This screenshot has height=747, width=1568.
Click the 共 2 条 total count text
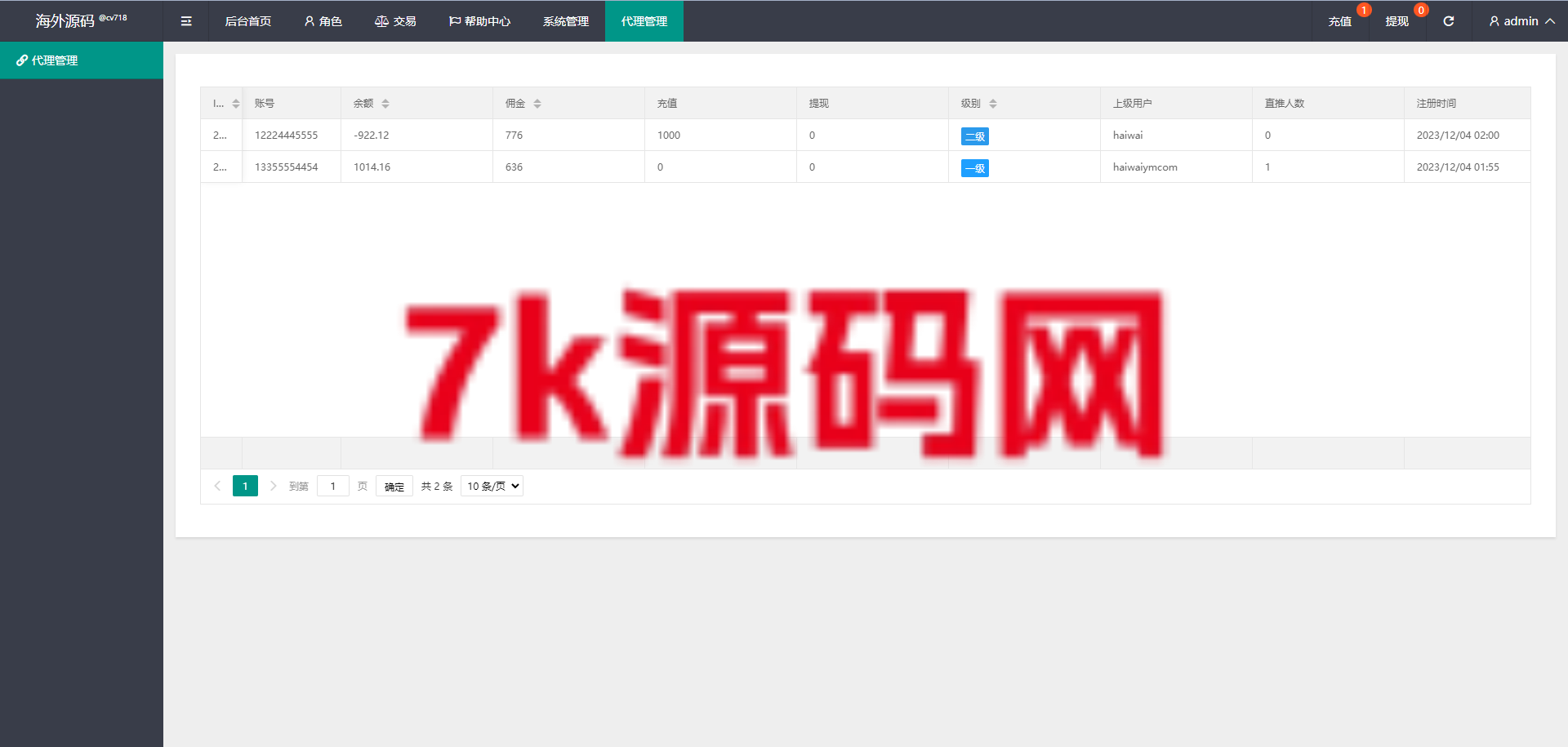coord(437,486)
